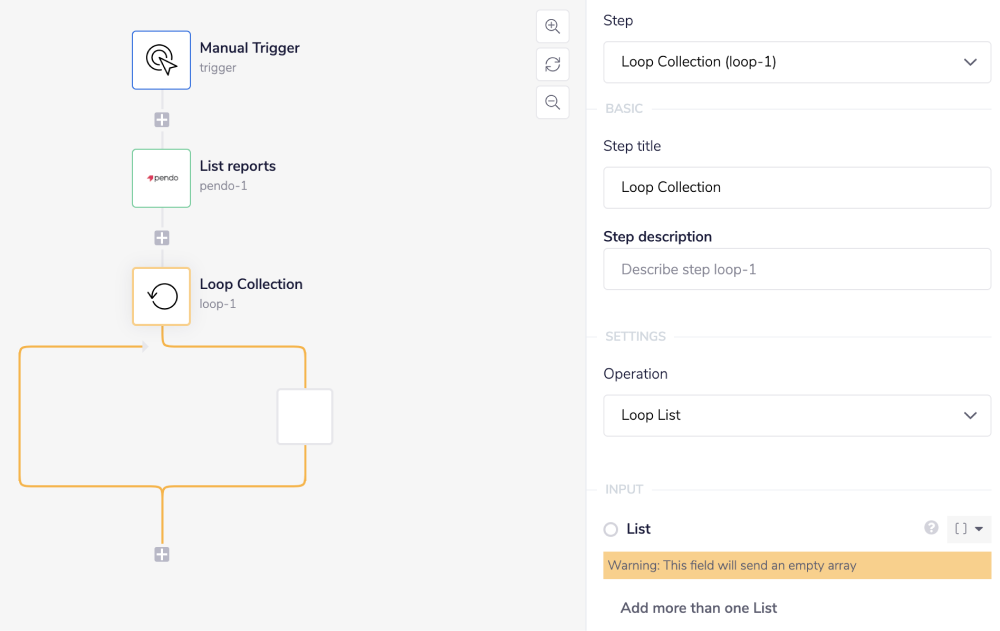Click the Loop Collection step icon
Screen dimensions: 1000x631
(x=161, y=296)
